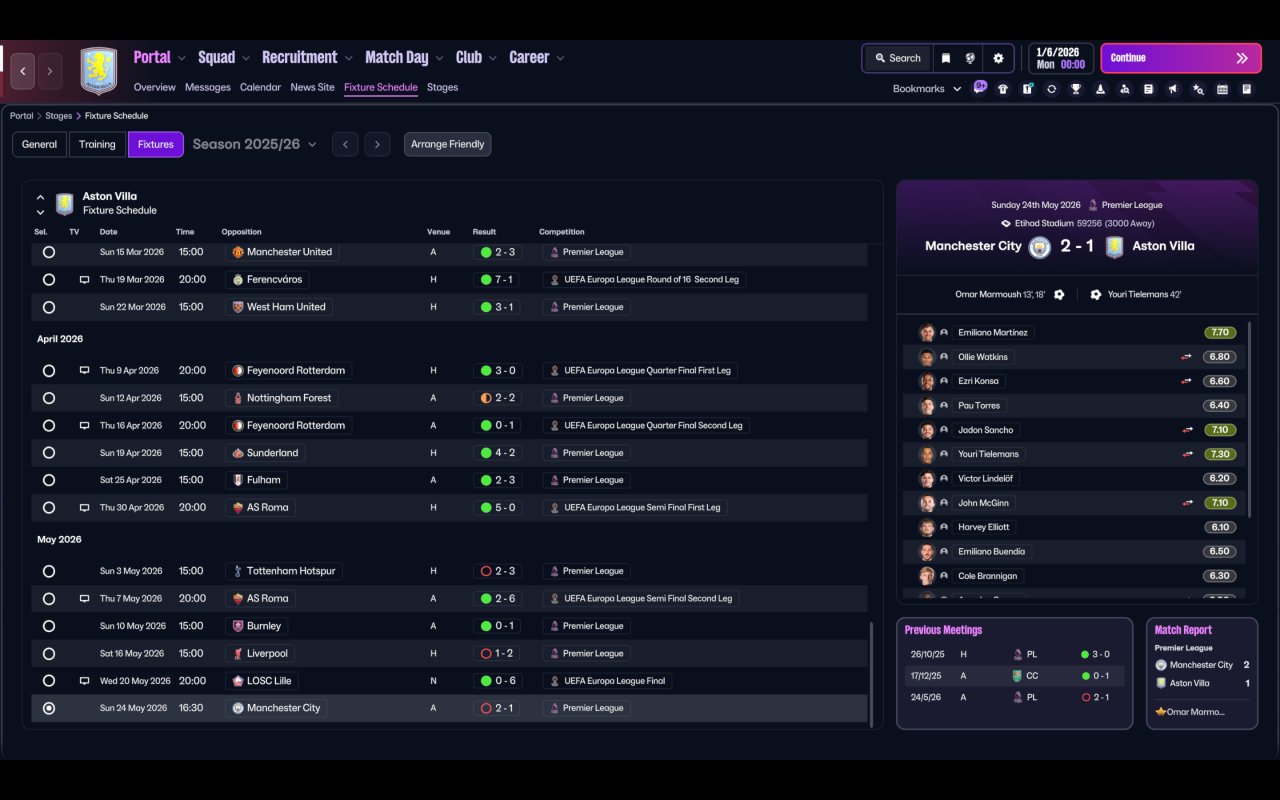
Task: Click the Aston Villa team switcher up chevron
Action: click(40, 198)
